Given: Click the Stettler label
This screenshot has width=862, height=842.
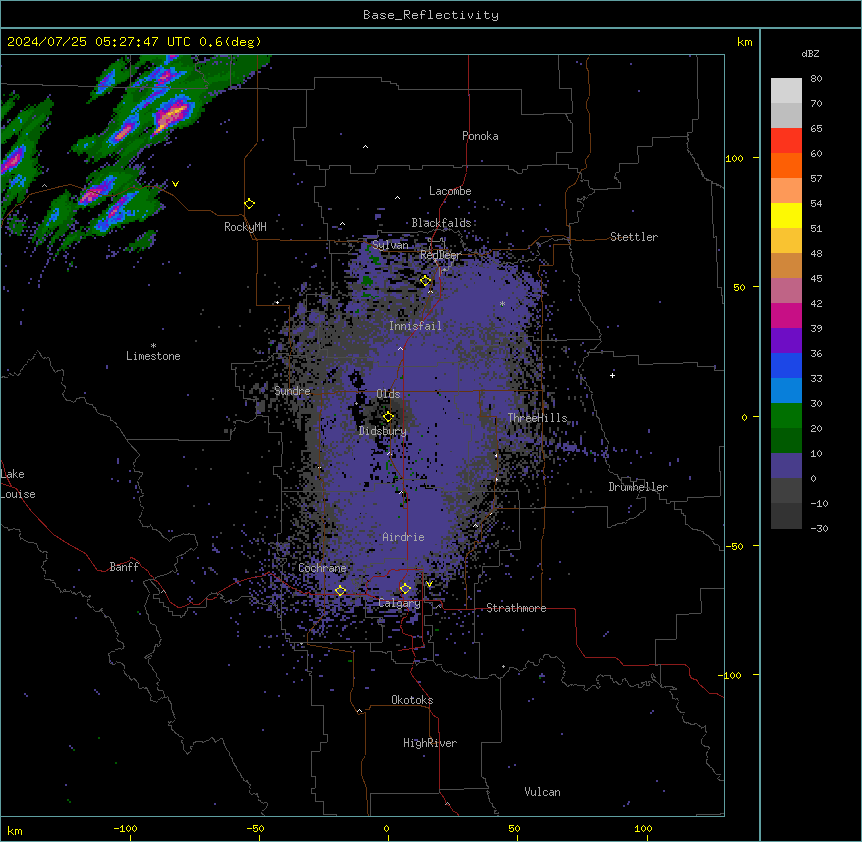Looking at the screenshot, I should [634, 237].
